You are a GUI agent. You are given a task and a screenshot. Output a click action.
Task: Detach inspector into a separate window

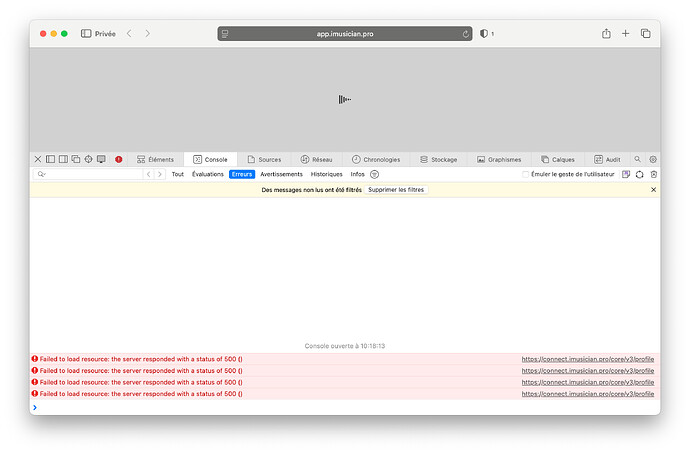[75, 159]
